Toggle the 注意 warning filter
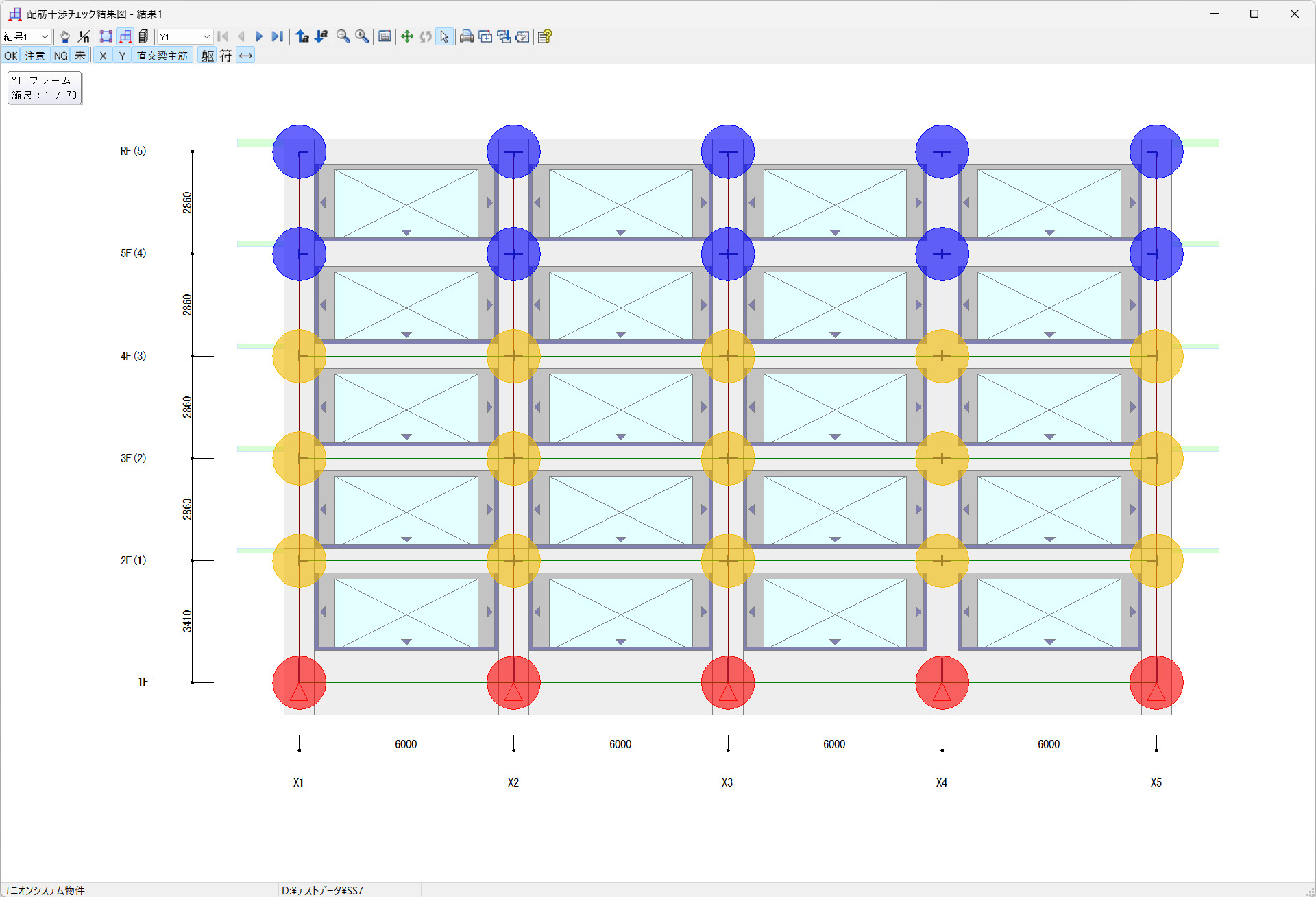The width and height of the screenshot is (1316, 897). tap(35, 56)
